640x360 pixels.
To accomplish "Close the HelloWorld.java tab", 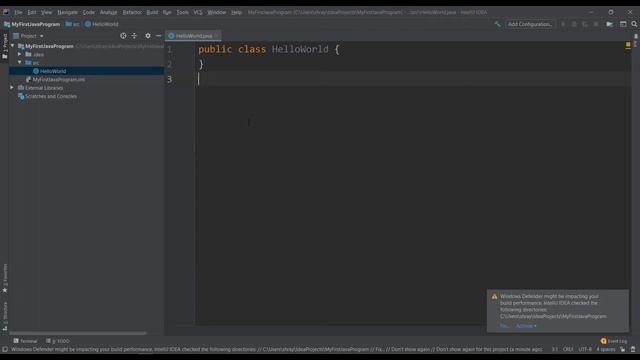I will coord(216,36).
